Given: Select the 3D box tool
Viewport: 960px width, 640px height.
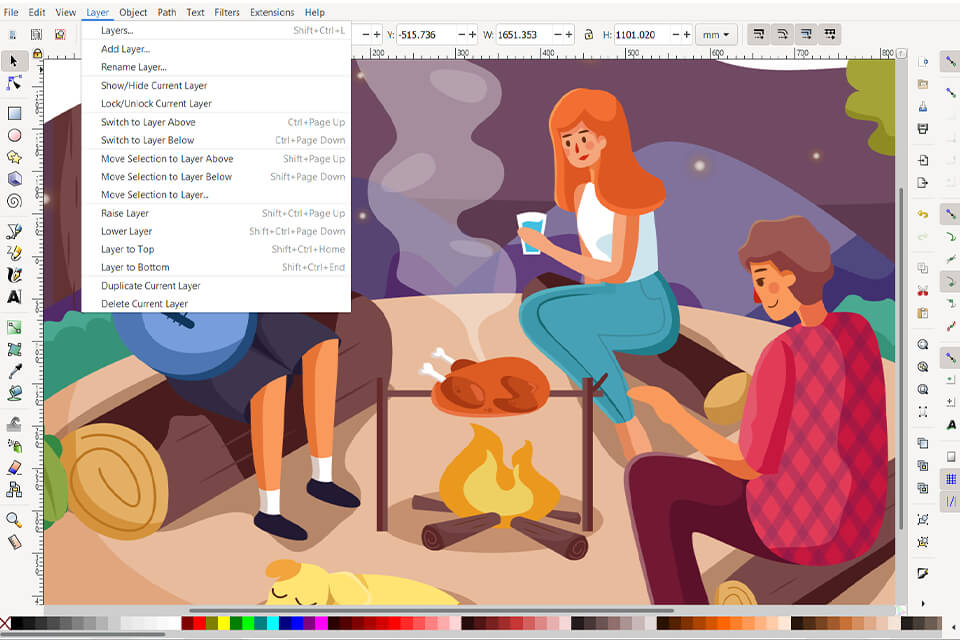Looking at the screenshot, I should coord(14,178).
